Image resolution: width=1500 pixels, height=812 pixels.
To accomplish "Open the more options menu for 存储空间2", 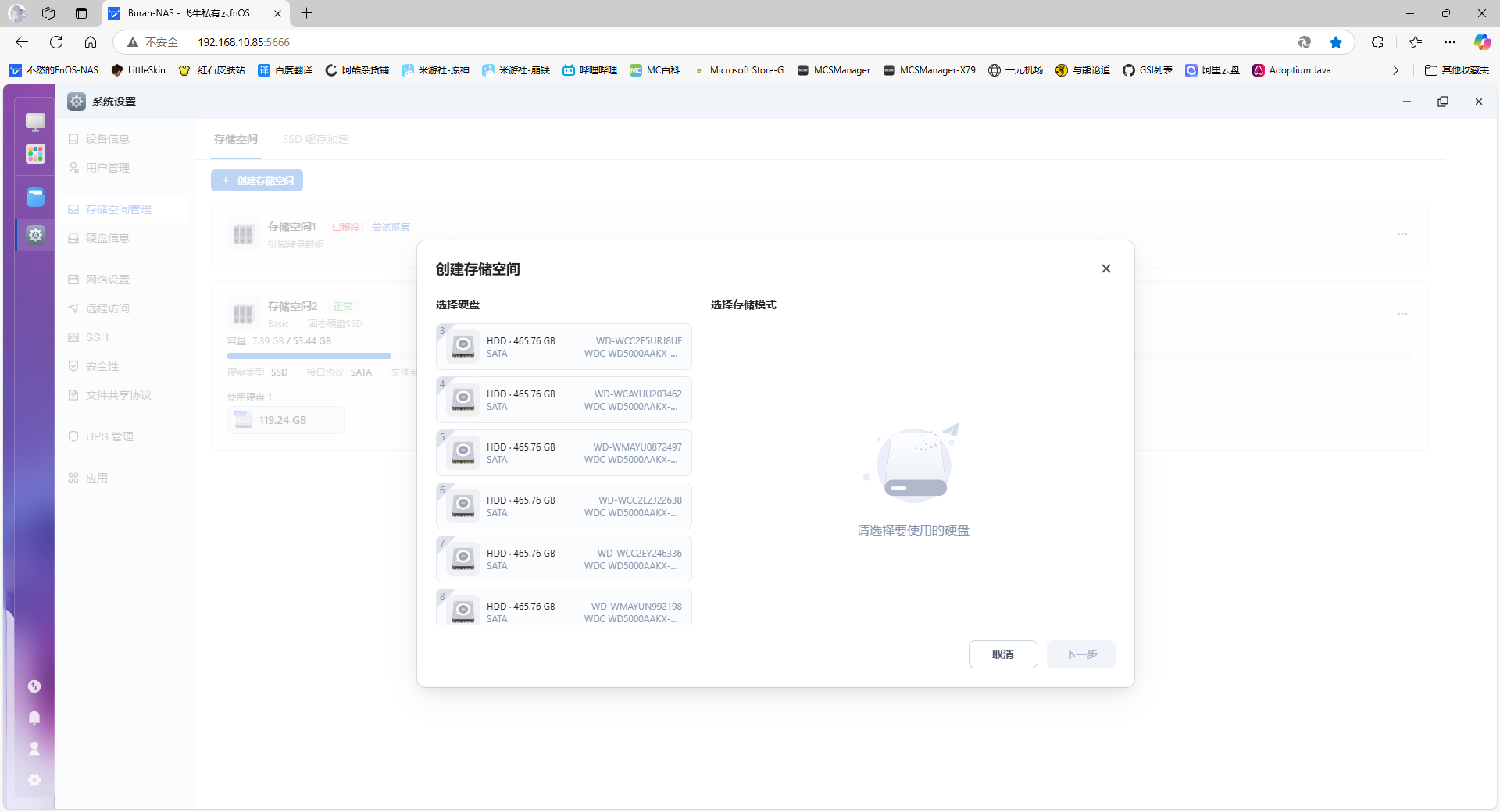I will point(1402,314).
